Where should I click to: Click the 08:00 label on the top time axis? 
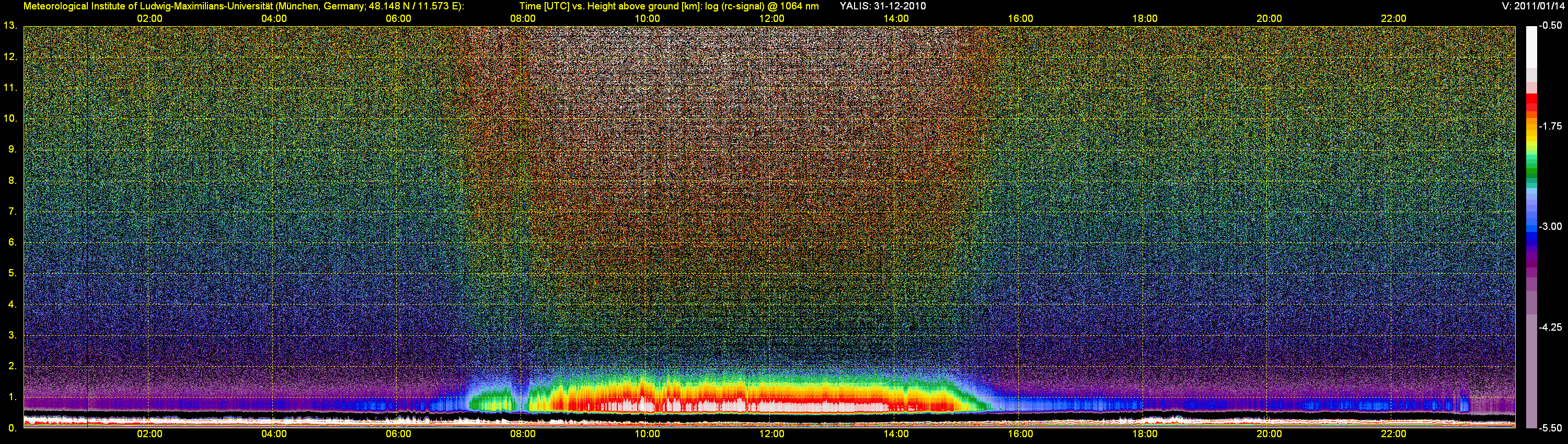coord(523,18)
